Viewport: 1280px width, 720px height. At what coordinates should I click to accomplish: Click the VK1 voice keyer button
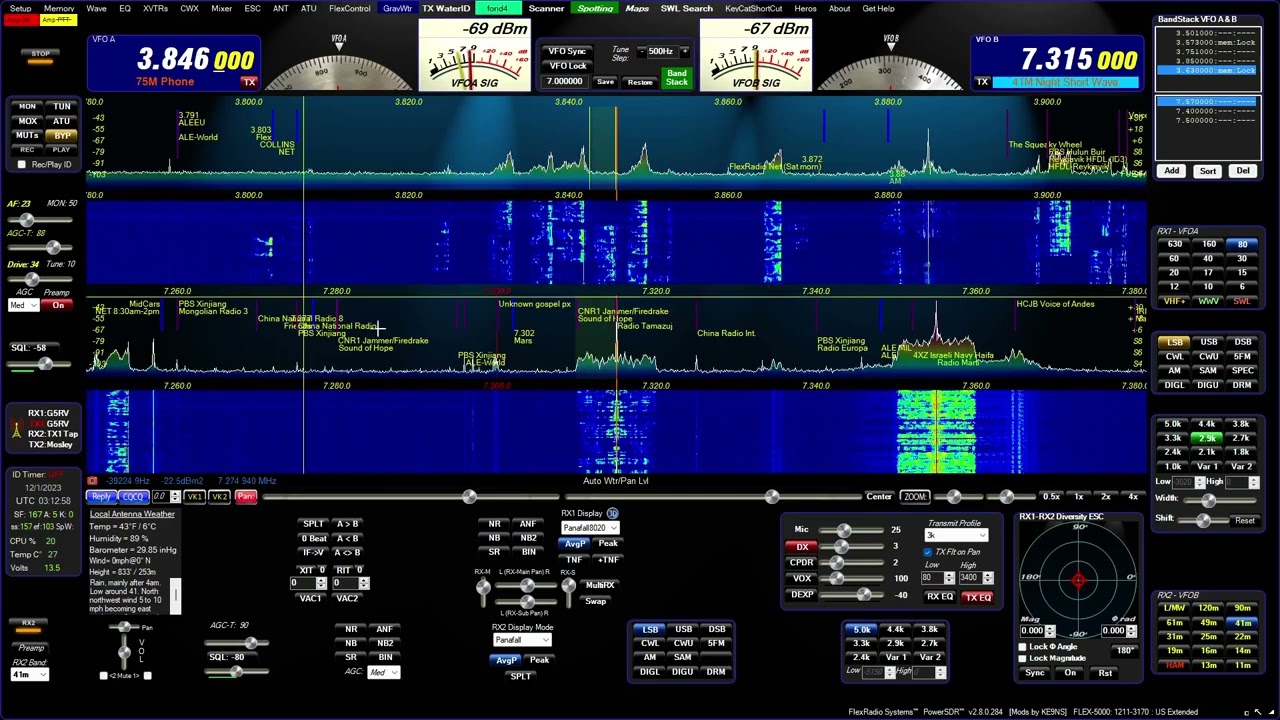194,497
